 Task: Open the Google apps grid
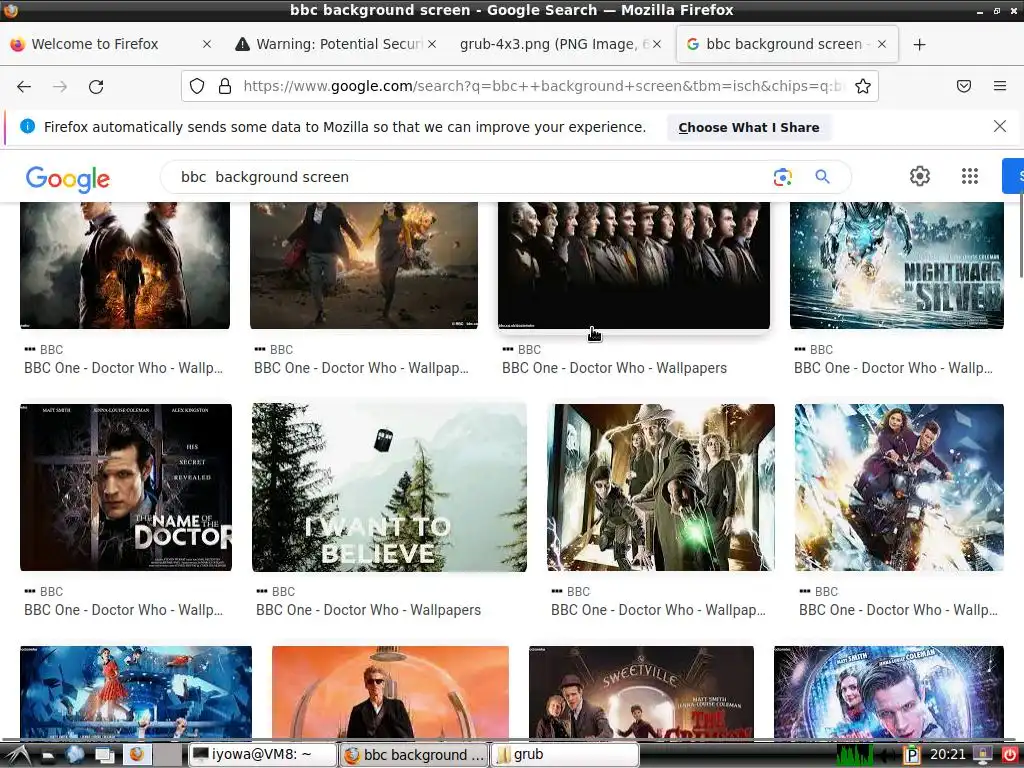click(x=970, y=176)
